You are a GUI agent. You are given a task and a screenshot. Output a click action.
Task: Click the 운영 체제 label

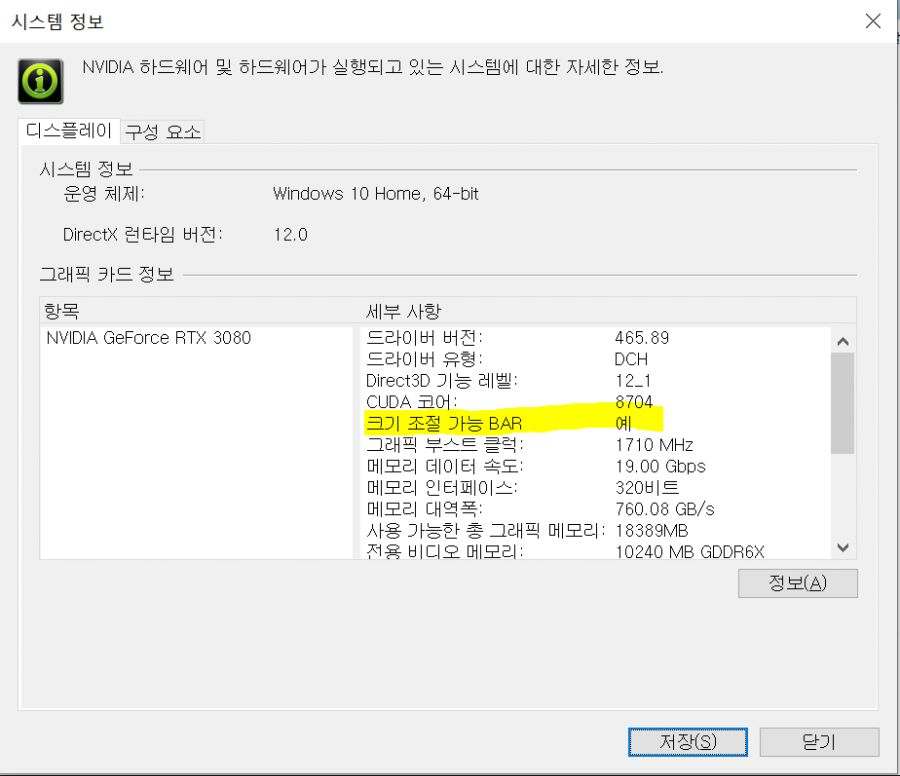click(104, 193)
